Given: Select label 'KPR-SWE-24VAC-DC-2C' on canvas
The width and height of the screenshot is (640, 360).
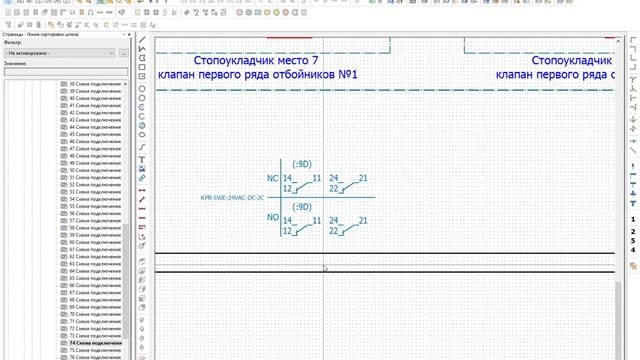Looking at the screenshot, I should 232,198.
